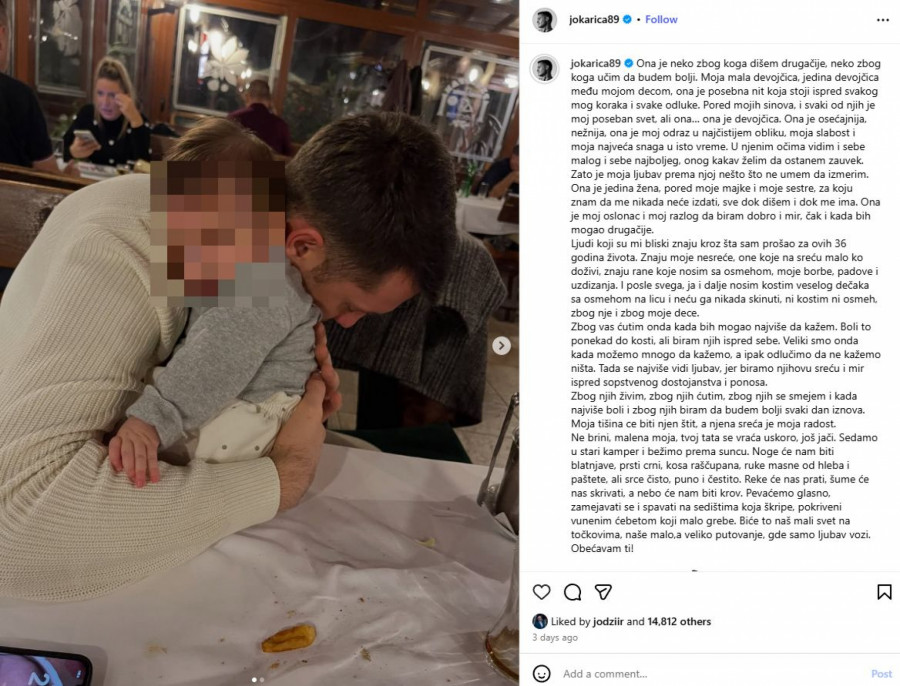
Task: Like the post with the heart icon
Action: (x=541, y=592)
